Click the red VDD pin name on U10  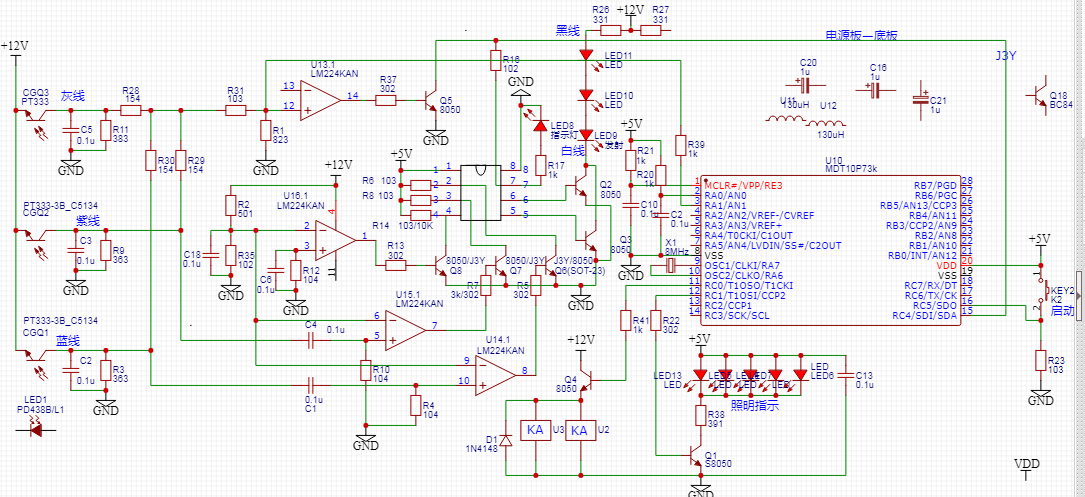click(946, 265)
